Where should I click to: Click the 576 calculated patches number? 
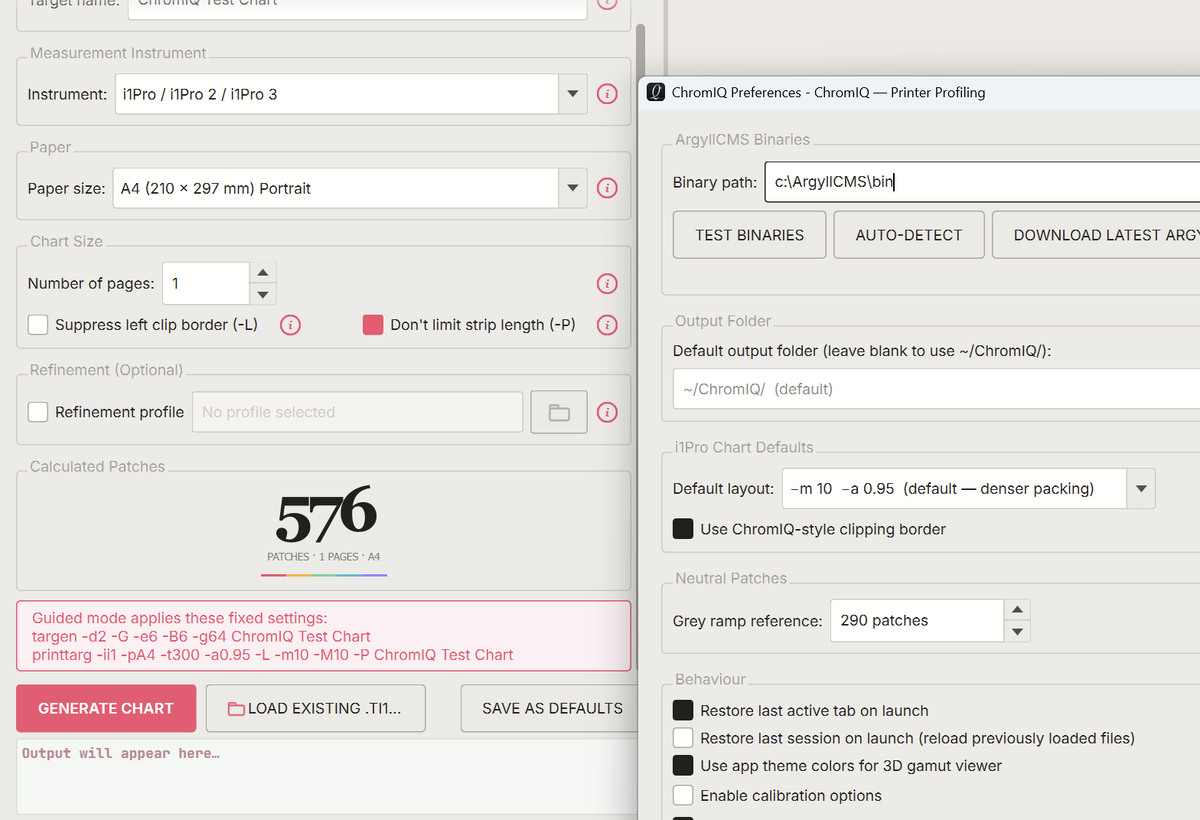tap(326, 514)
